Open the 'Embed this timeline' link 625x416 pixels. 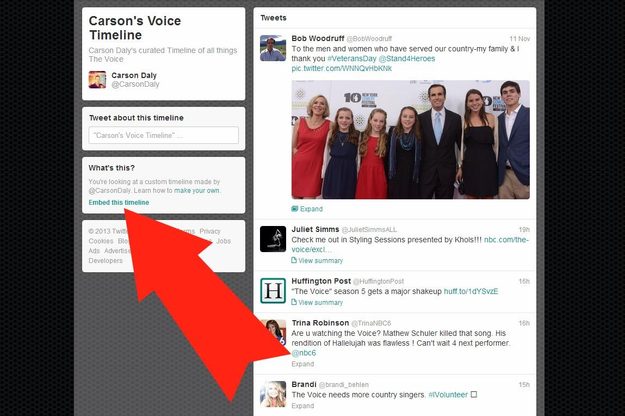(x=119, y=202)
